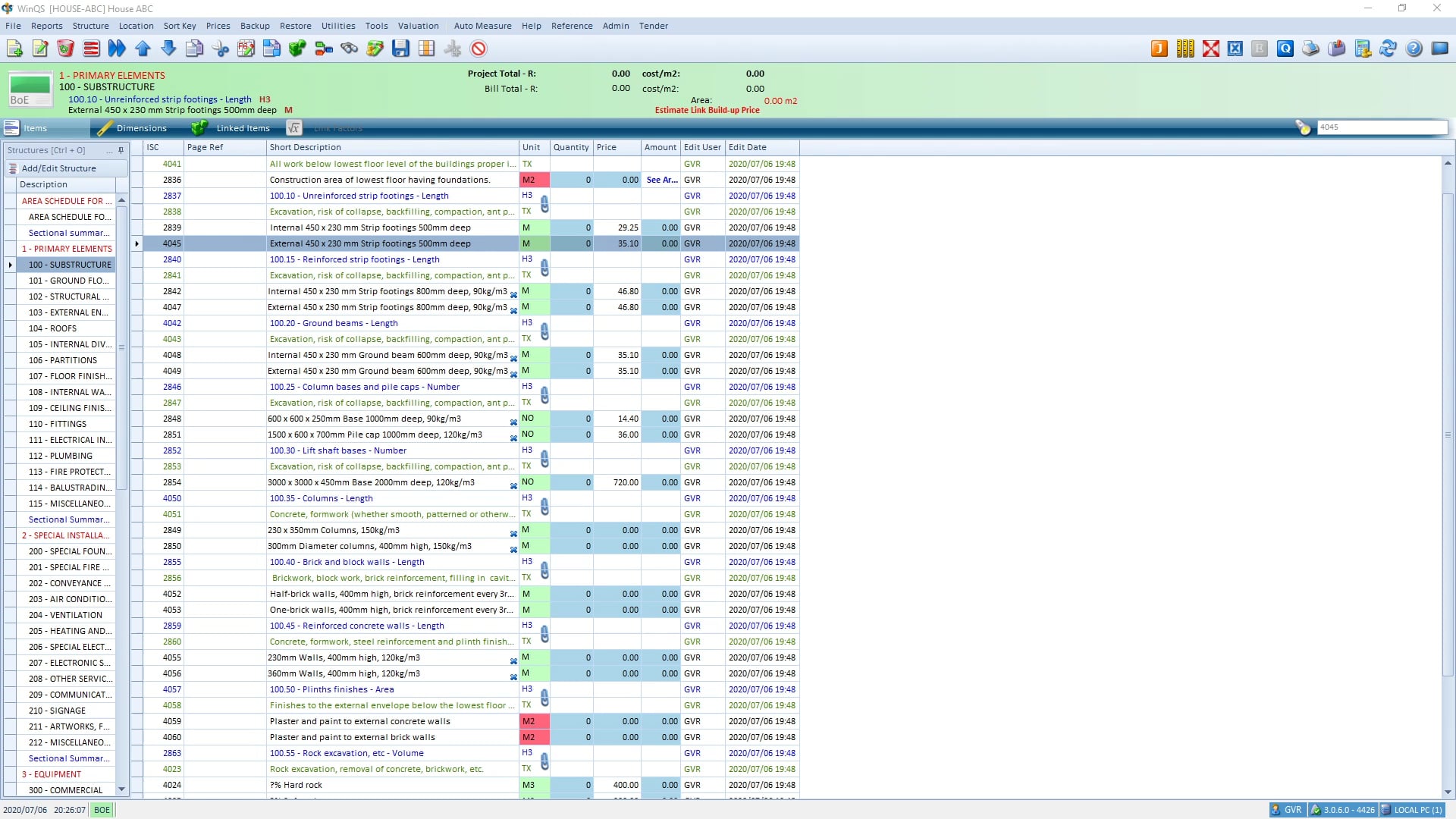The image size is (1456, 819).
Task: Expand the row selector arrow beside item 4045
Action: (136, 243)
